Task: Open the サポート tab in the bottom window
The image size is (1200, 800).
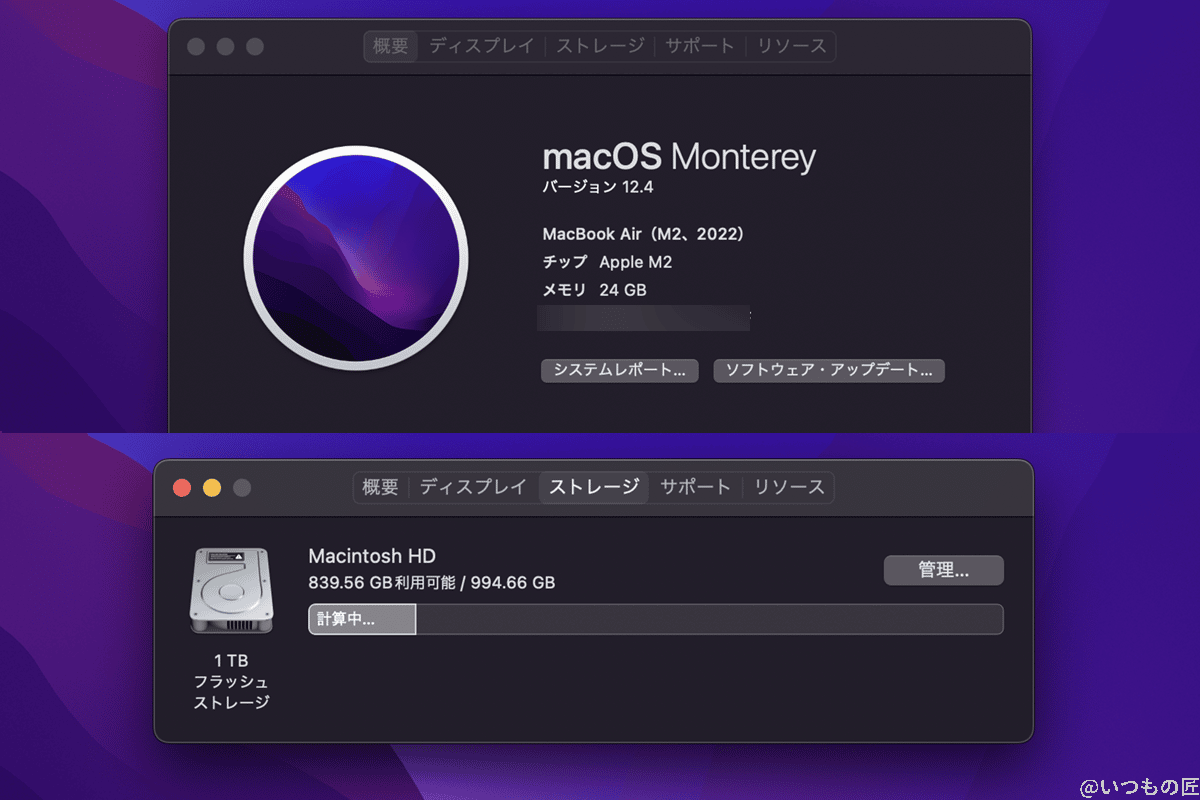Action: (x=695, y=487)
